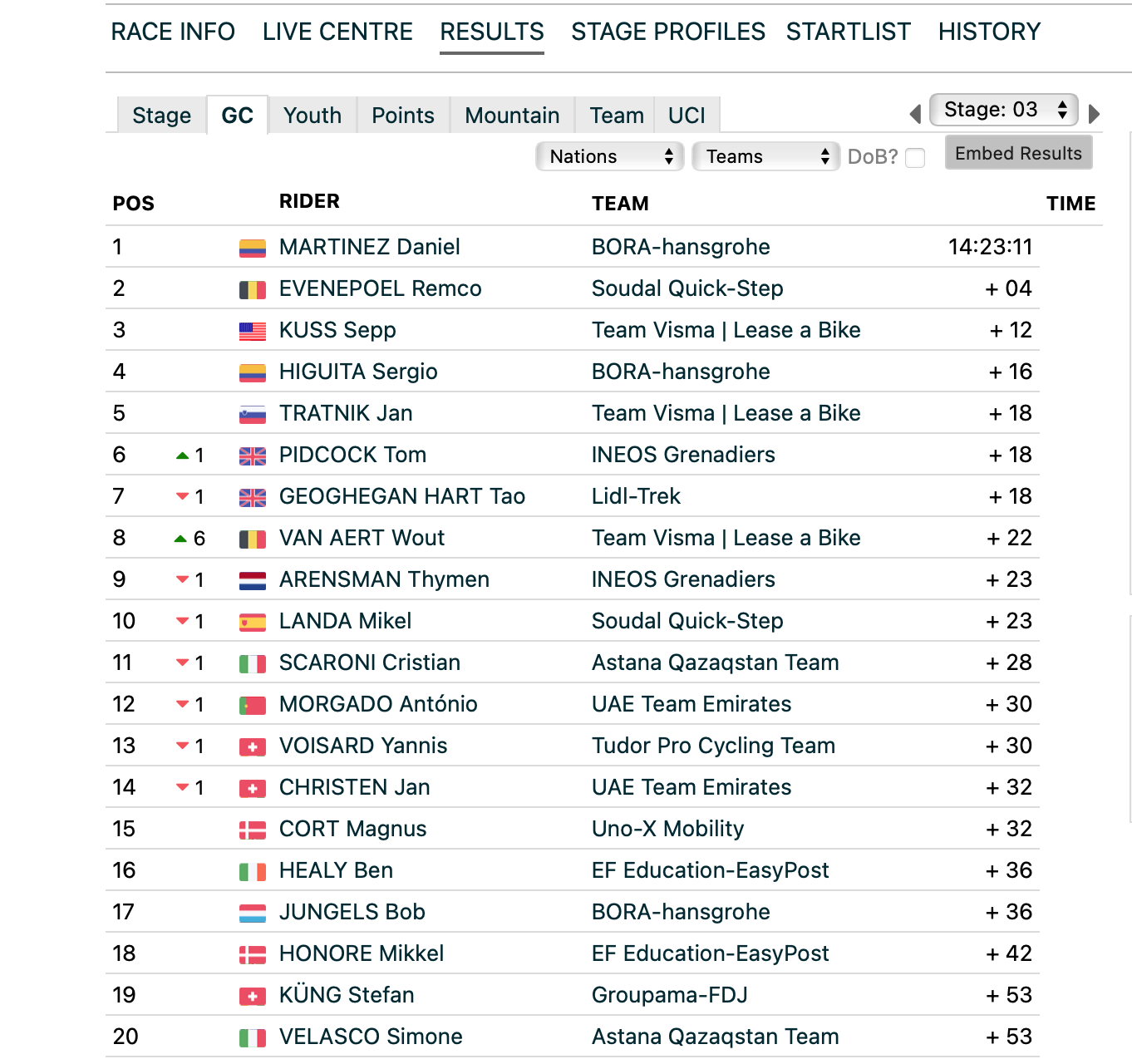Click green up arrow beside VAN AERT
The image size is (1132, 1064).
(180, 539)
